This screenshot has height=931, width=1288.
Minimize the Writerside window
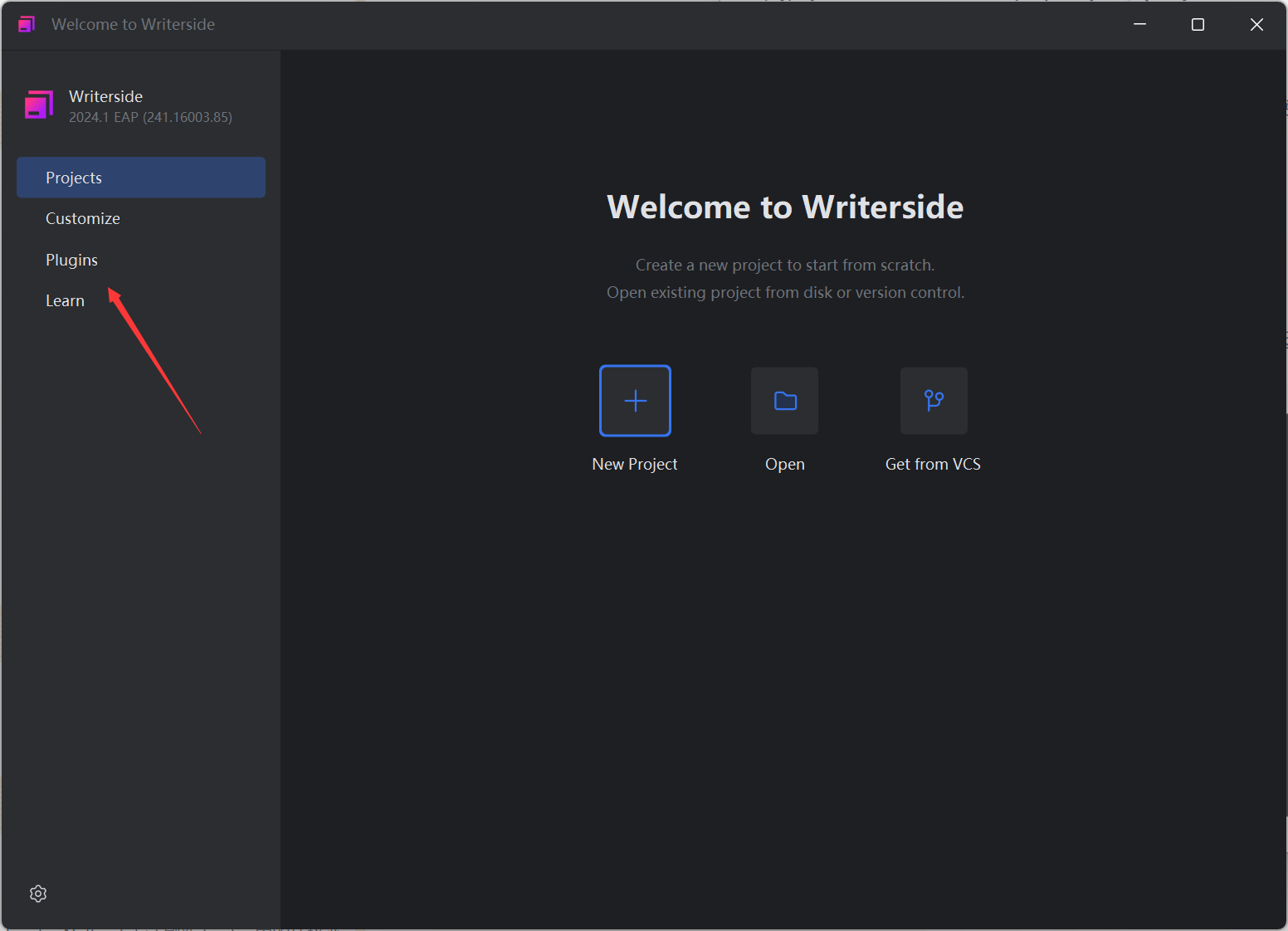[1139, 24]
